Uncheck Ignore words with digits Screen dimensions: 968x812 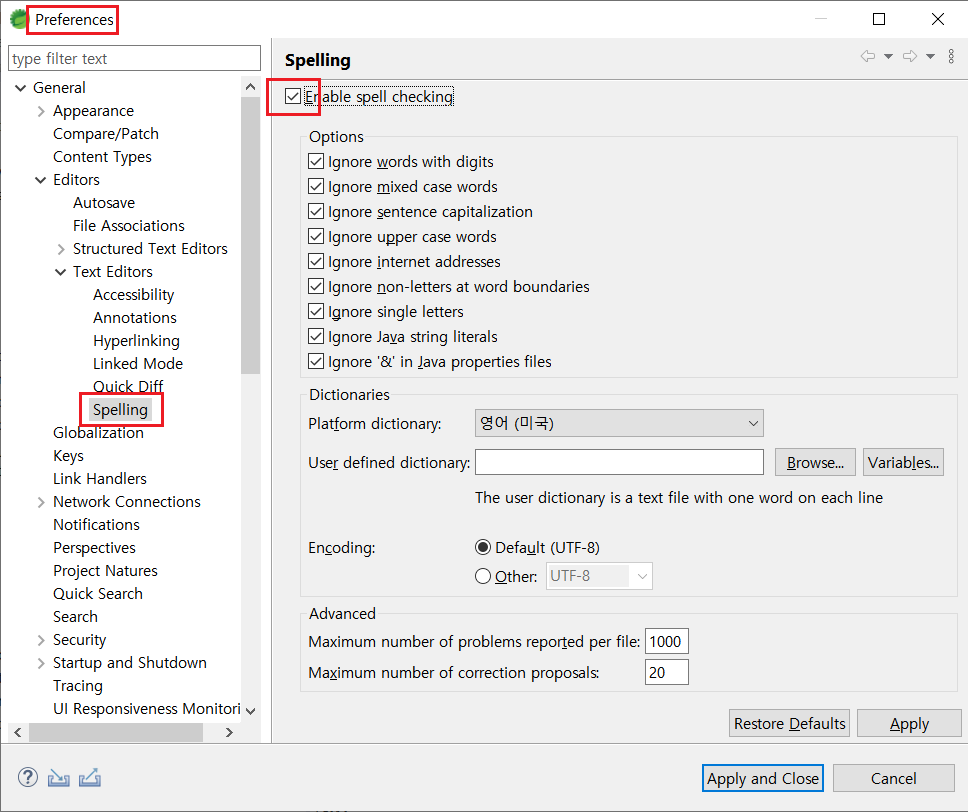click(x=316, y=161)
